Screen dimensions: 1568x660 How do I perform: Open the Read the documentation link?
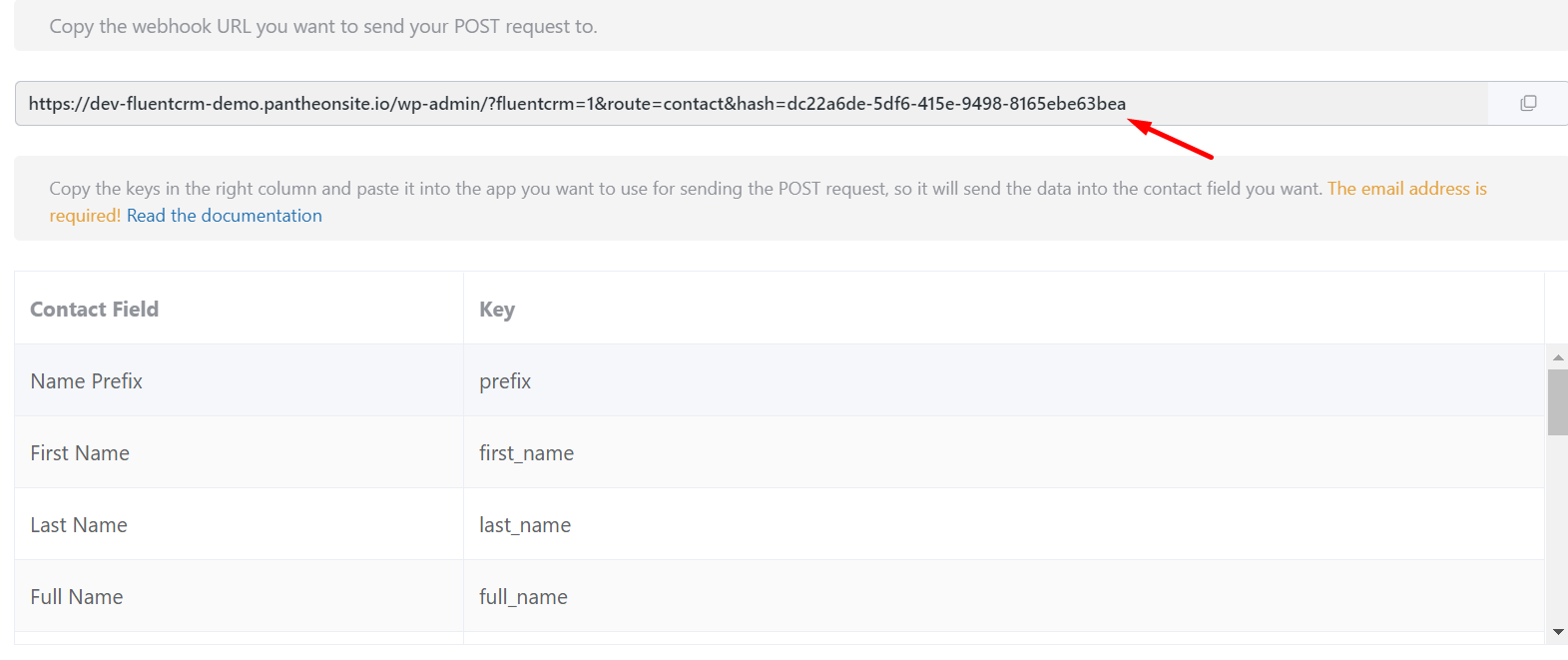(225, 216)
